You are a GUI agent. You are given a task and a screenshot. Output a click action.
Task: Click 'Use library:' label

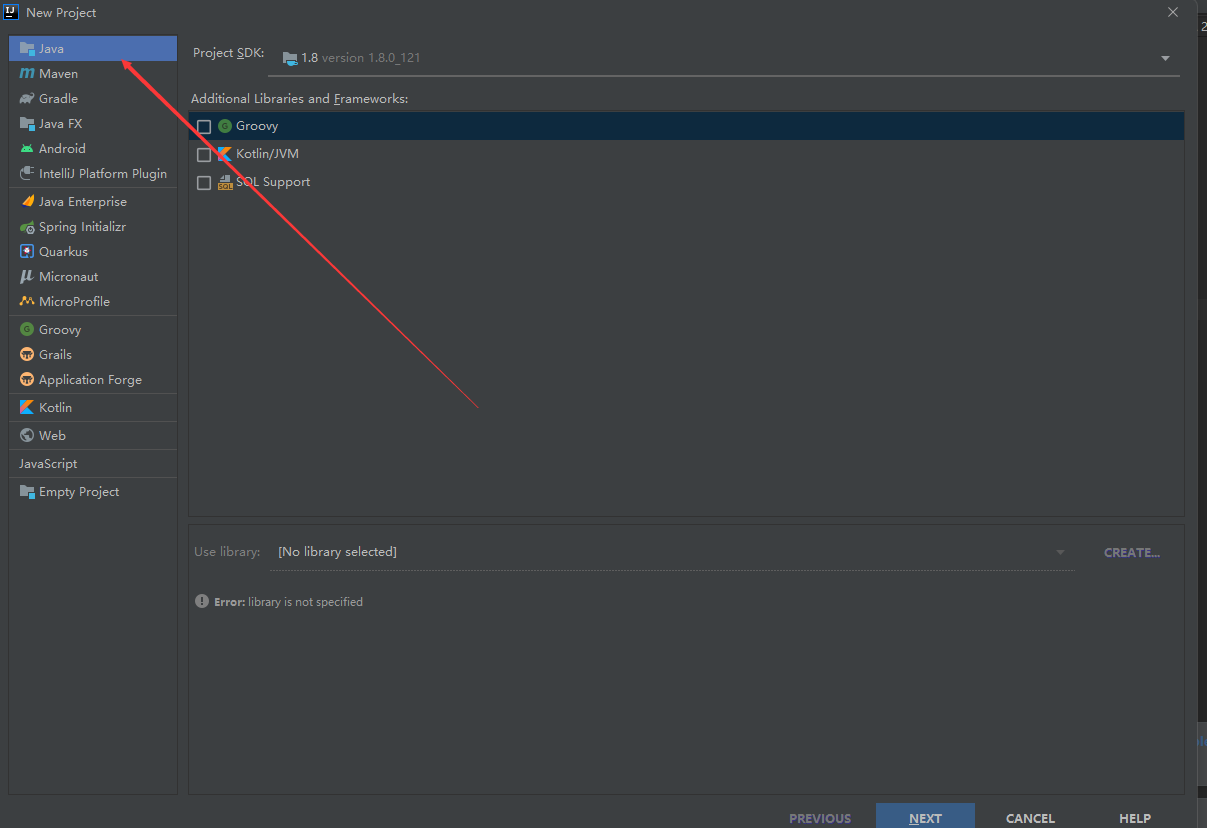[227, 552]
